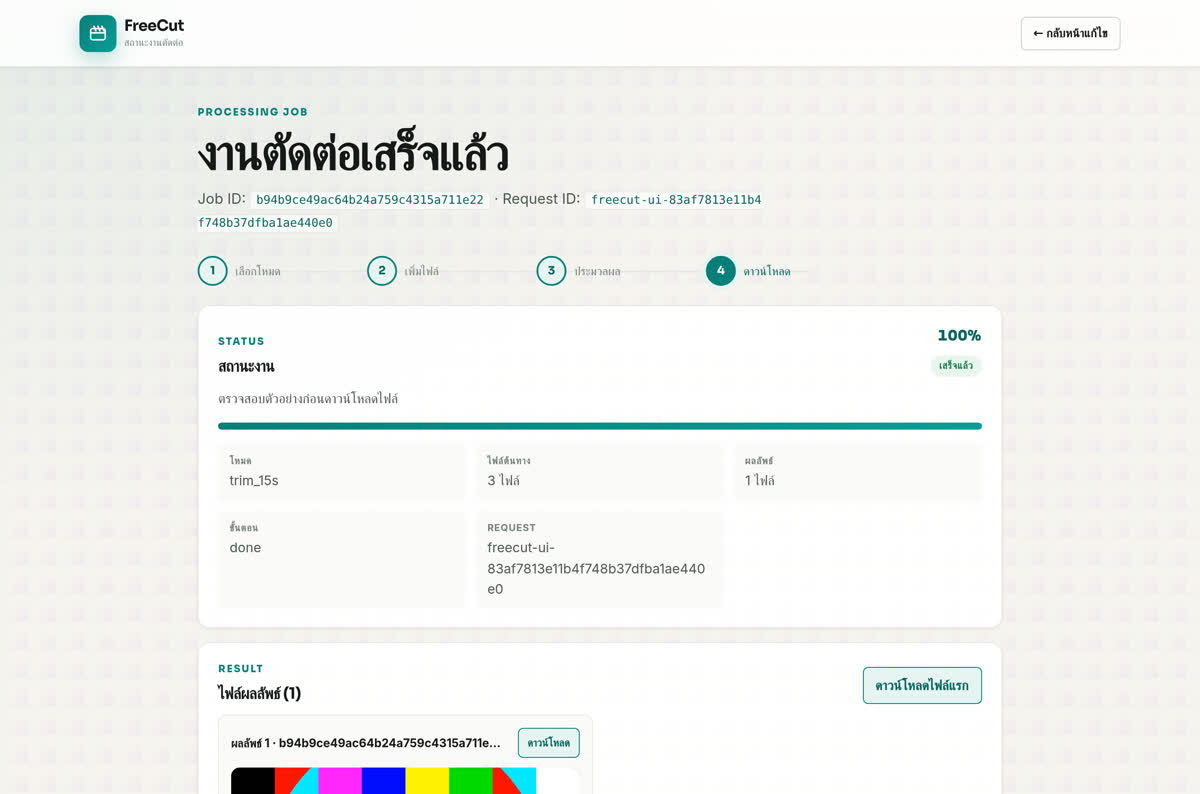The width and height of the screenshot is (1200, 794).
Task: Go back via กลับหน้าแก้ไข button
Action: pos(1070,33)
